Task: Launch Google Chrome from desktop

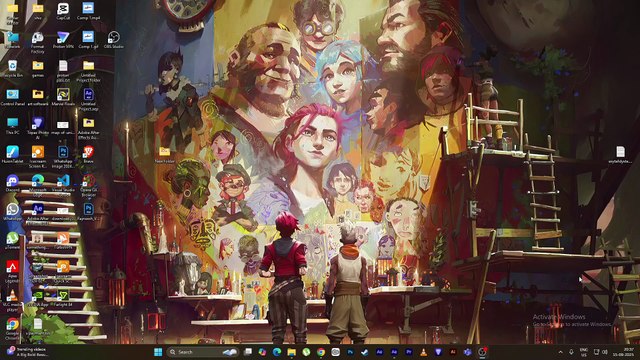Action: [12, 328]
